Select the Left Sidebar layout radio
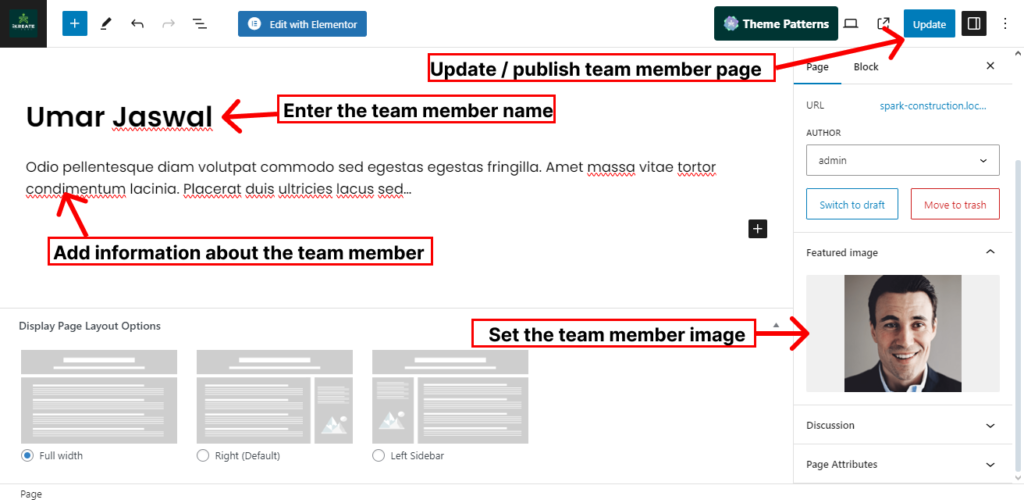Screen dimensions: 1024x503 click(x=378, y=455)
